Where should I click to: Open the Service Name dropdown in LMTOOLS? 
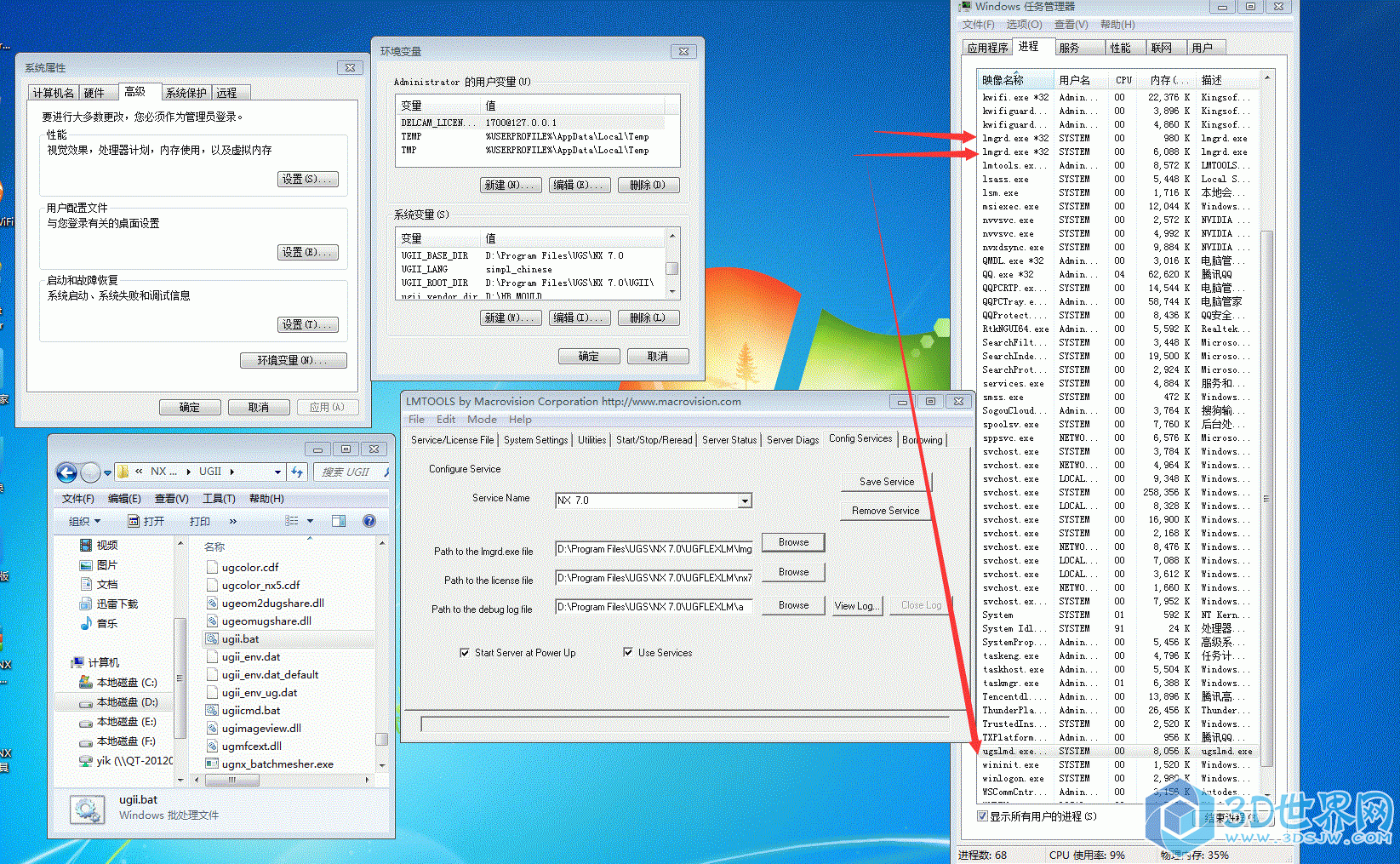click(745, 501)
